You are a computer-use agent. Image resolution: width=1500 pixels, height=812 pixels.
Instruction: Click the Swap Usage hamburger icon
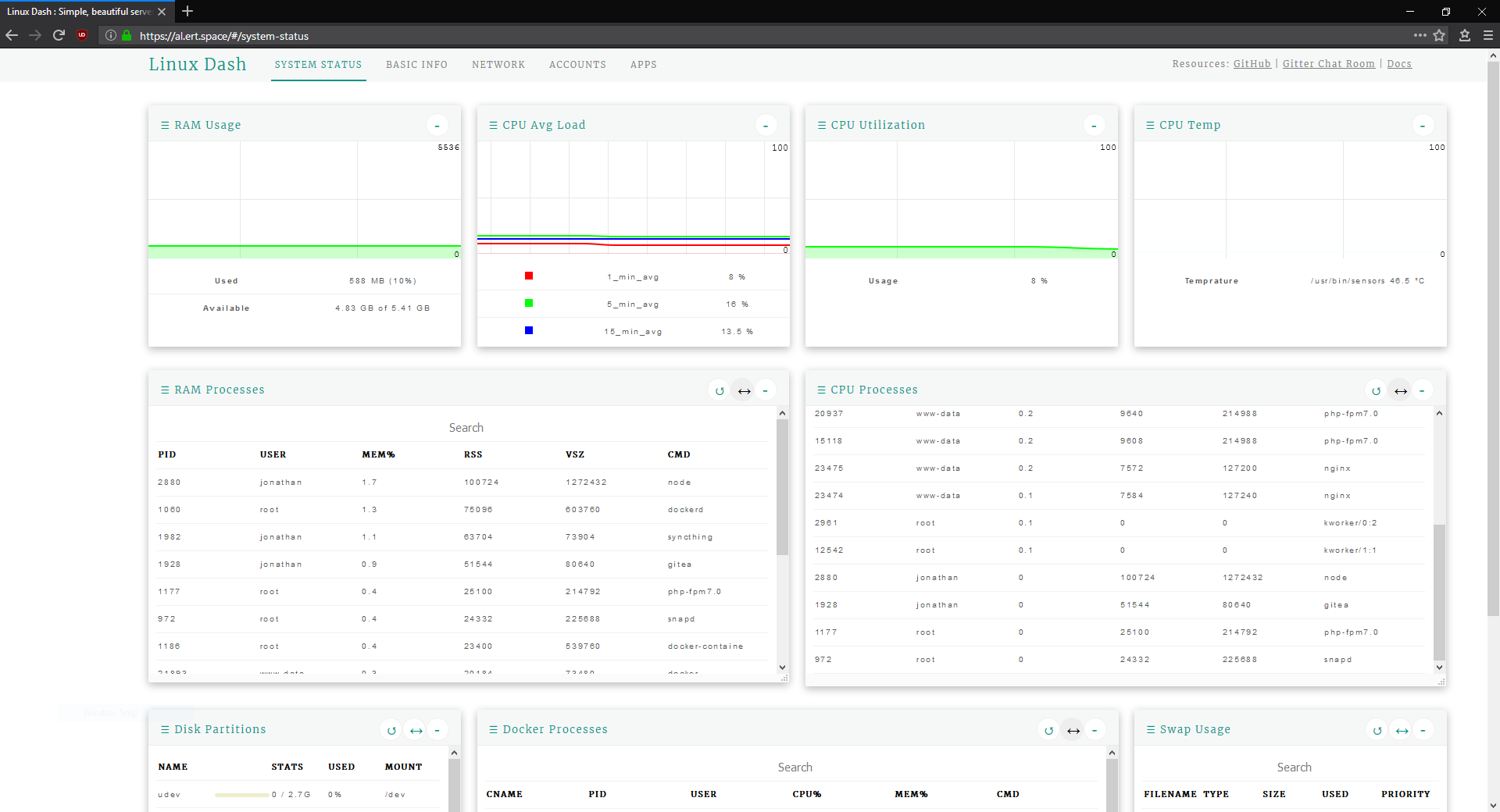pos(1150,729)
